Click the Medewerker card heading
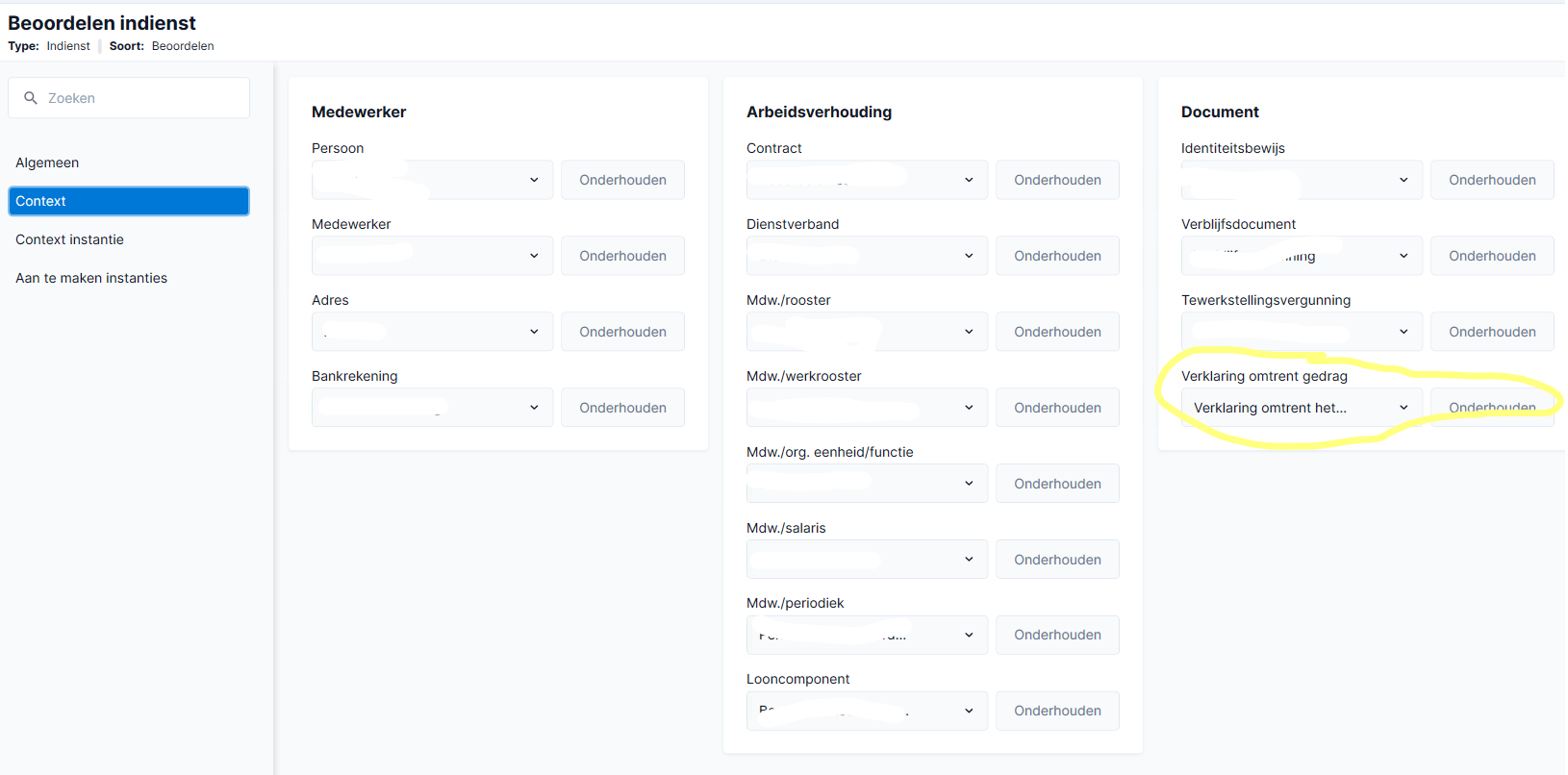1568x775 pixels. pos(359,112)
